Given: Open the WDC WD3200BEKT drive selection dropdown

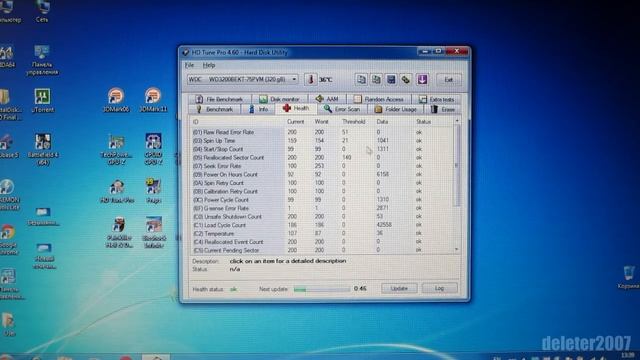Looking at the screenshot, I should tap(243, 80).
